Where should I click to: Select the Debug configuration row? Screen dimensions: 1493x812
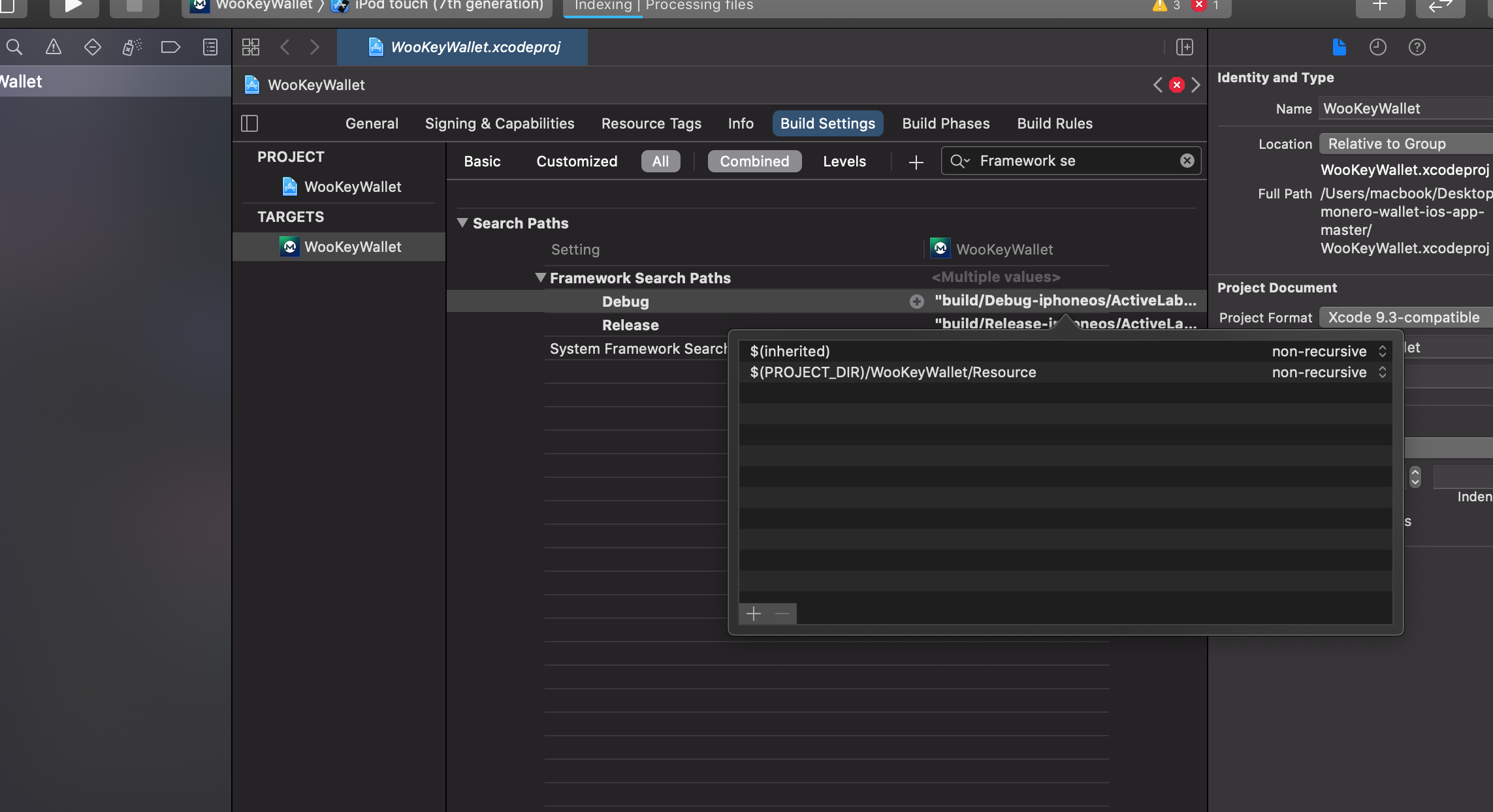[827, 301]
